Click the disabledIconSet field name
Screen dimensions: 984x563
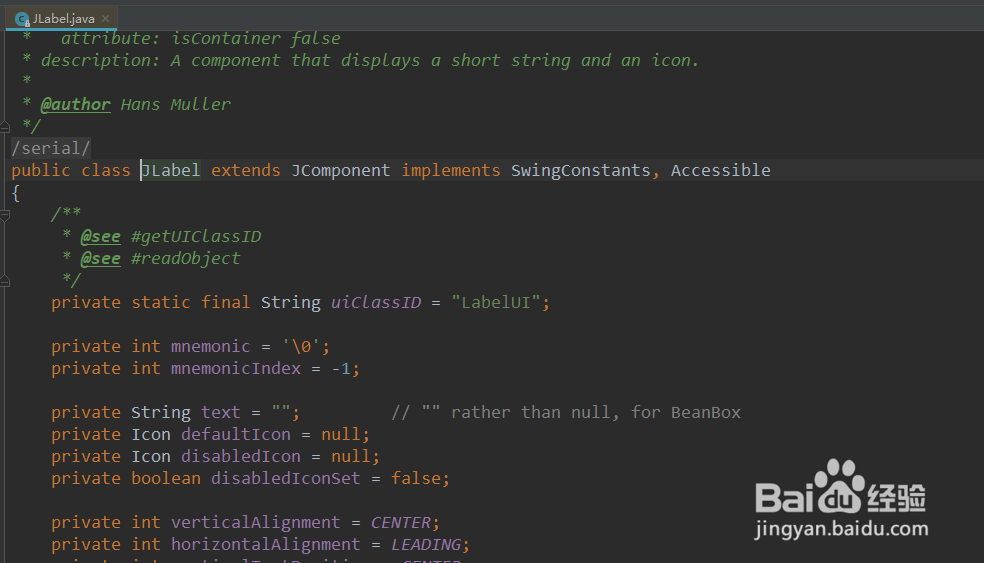tap(286, 478)
